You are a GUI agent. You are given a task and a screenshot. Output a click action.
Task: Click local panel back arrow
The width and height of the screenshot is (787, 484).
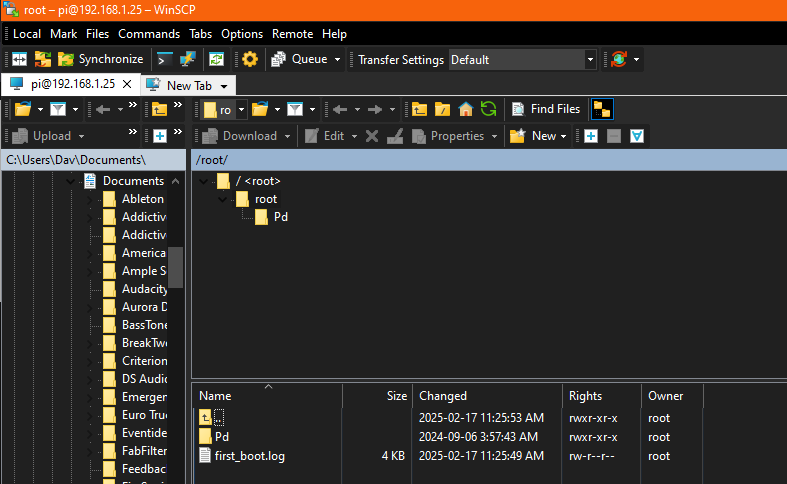coord(103,109)
